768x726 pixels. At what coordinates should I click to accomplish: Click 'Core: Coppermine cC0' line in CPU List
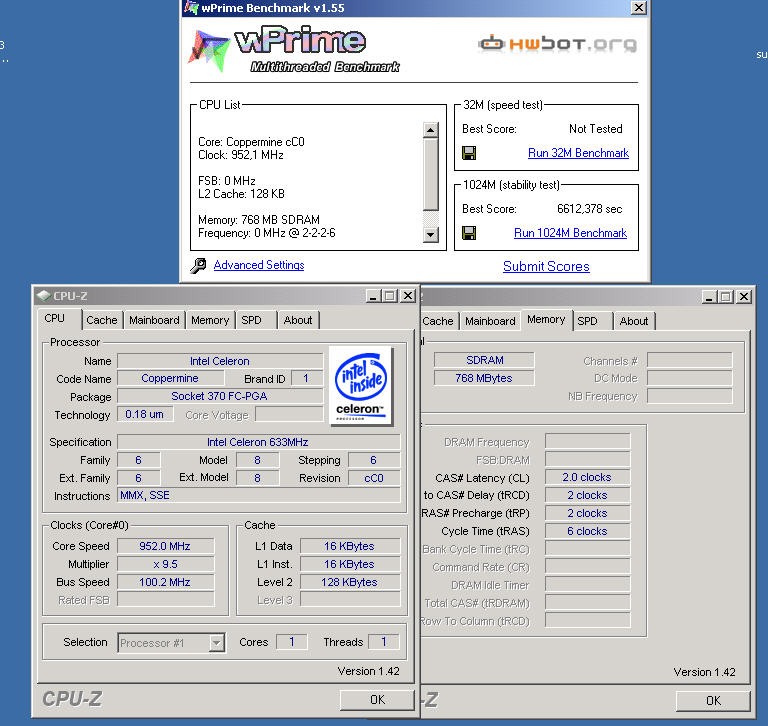(x=251, y=142)
